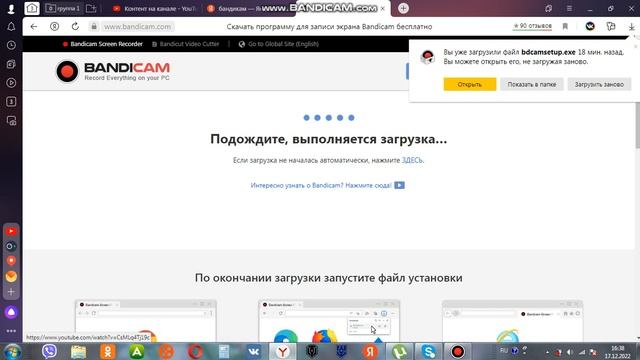
Task: Open the Yandex home icon in address bar
Action: click(54, 27)
